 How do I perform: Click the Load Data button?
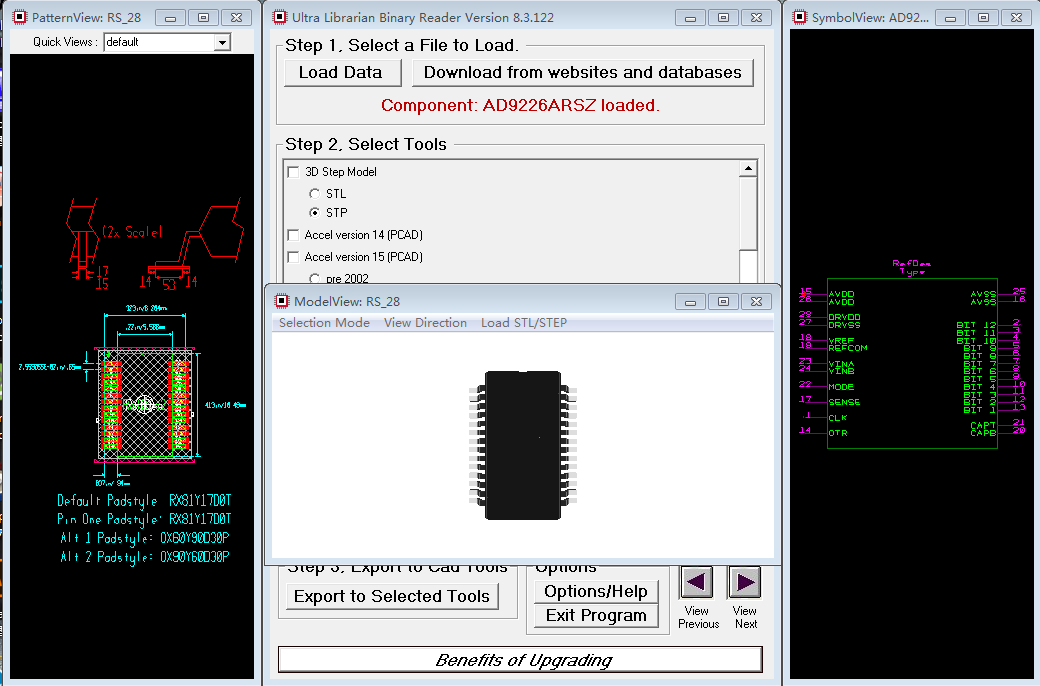click(x=342, y=72)
